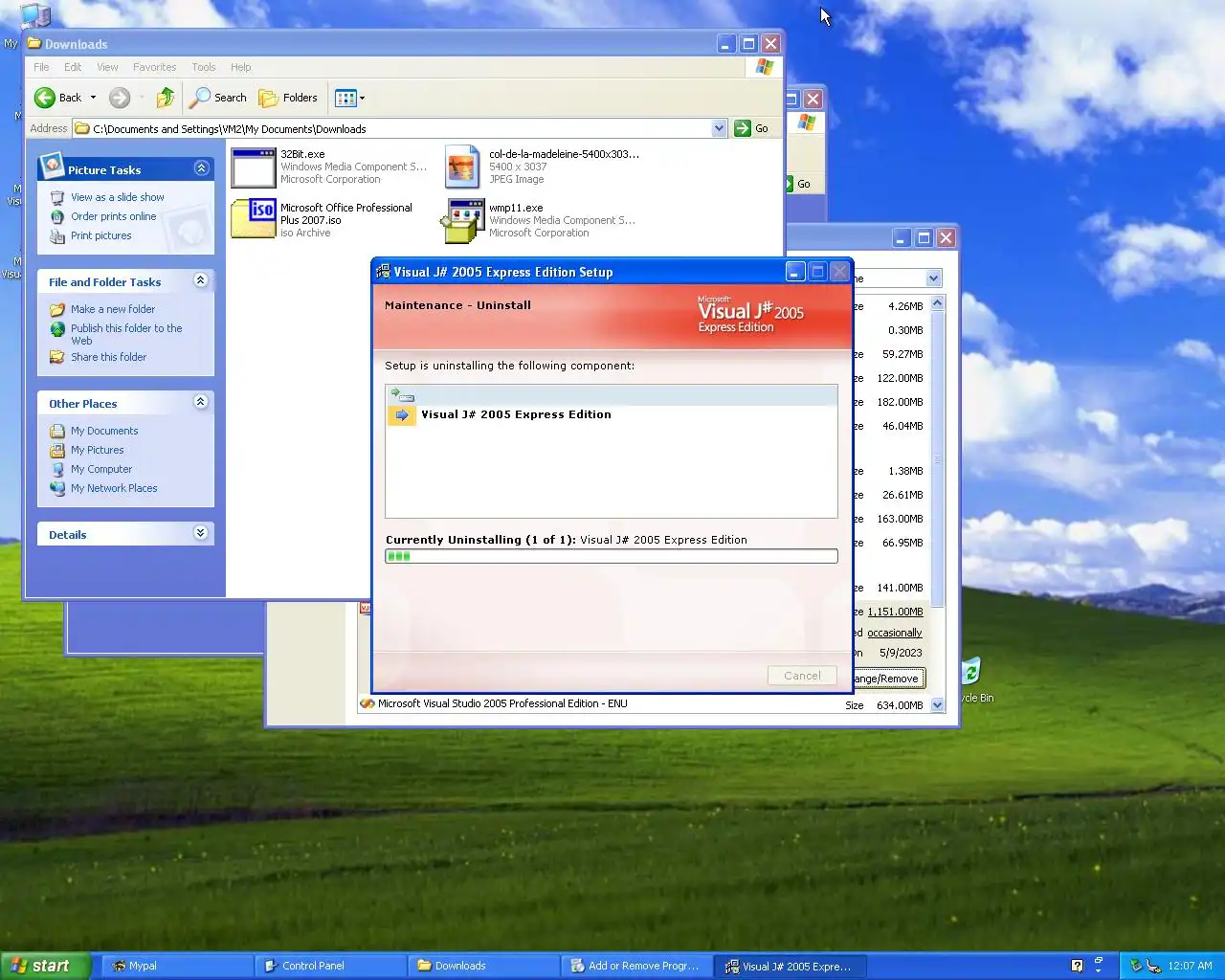Click Make a new folder link
Screen dimensions: 1225x980
click(x=112, y=309)
